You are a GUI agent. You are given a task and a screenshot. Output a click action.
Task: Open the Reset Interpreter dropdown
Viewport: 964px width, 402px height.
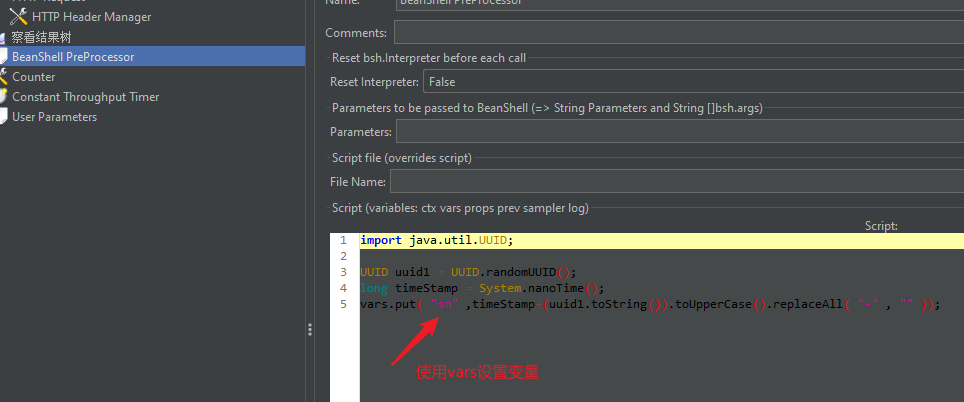(x=693, y=81)
